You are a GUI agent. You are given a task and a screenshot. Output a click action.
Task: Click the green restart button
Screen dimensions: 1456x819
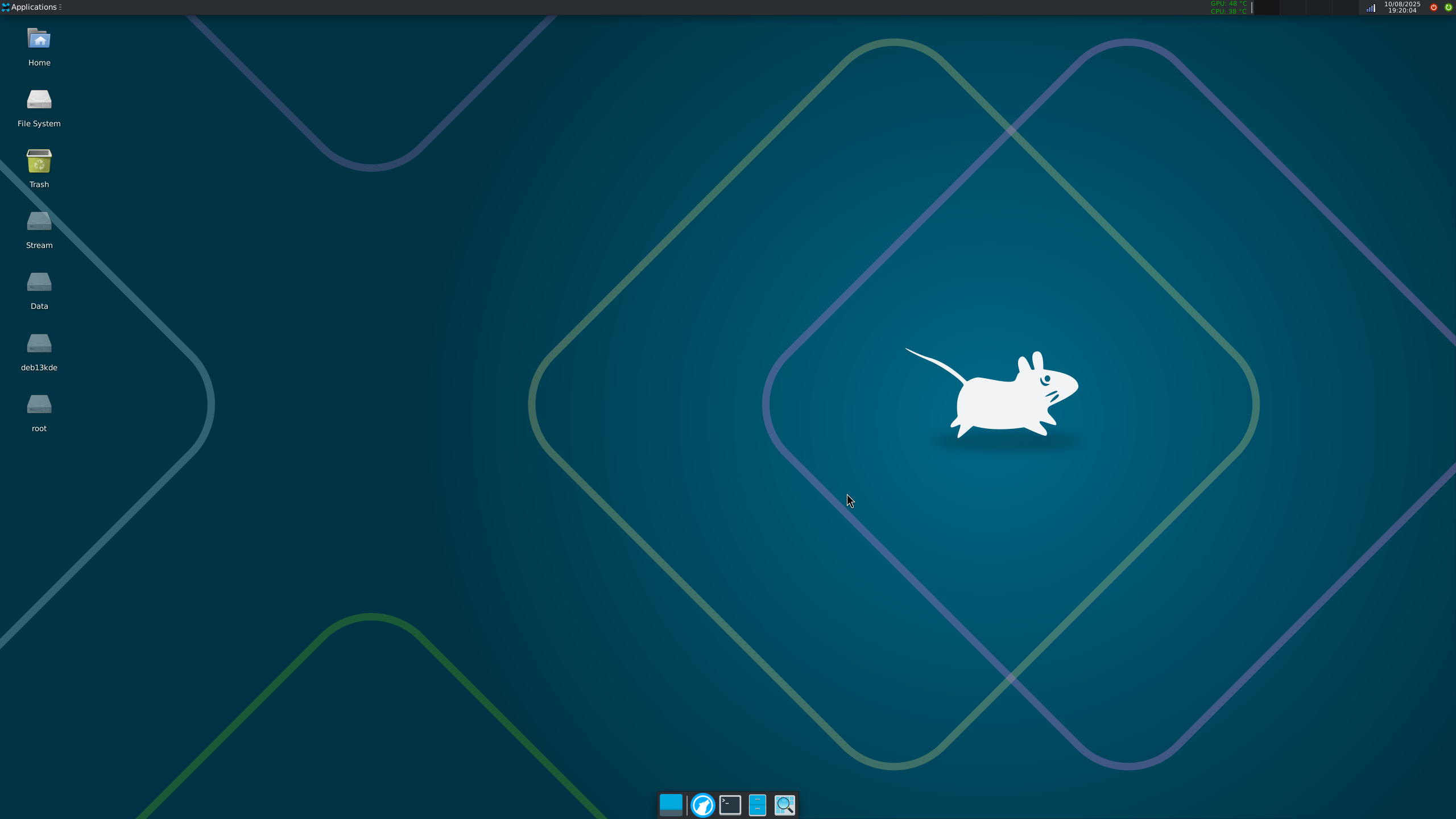click(x=1449, y=7)
